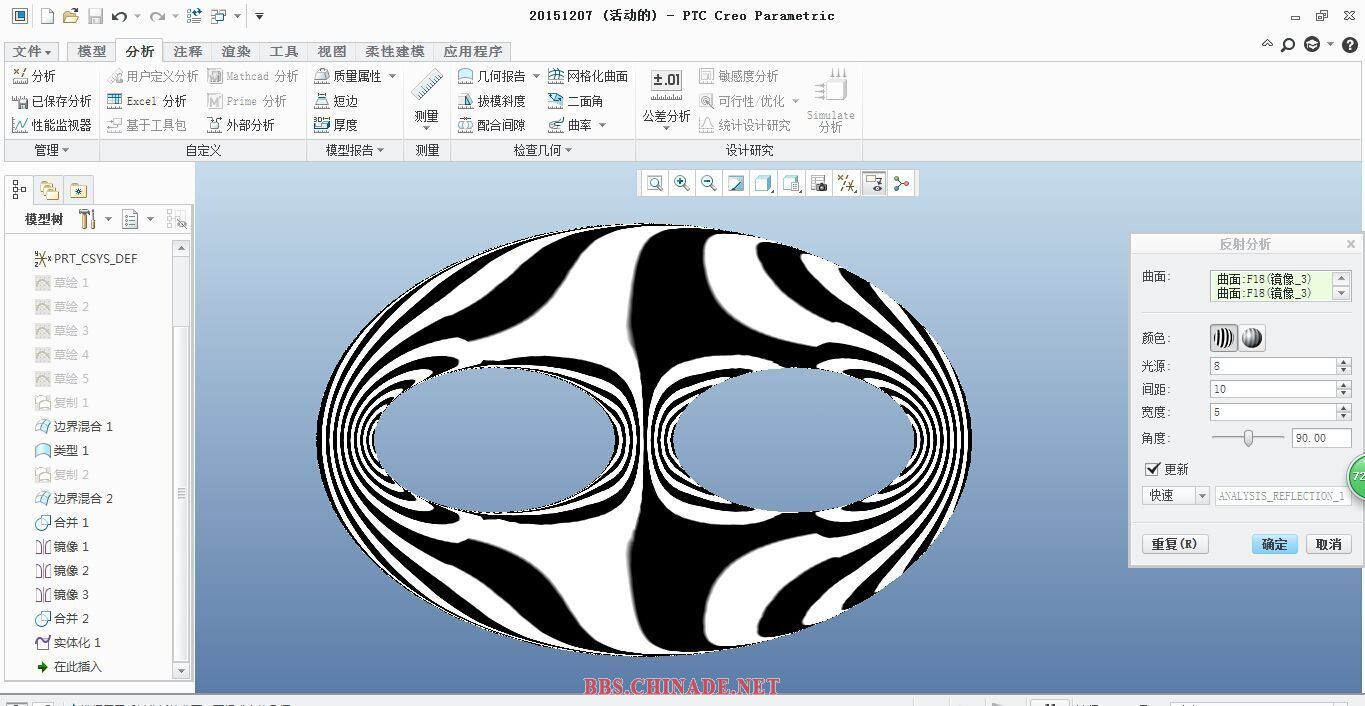The width and height of the screenshot is (1365, 706).
Task: Open 已保存分析 saved analysis
Action: (51, 101)
